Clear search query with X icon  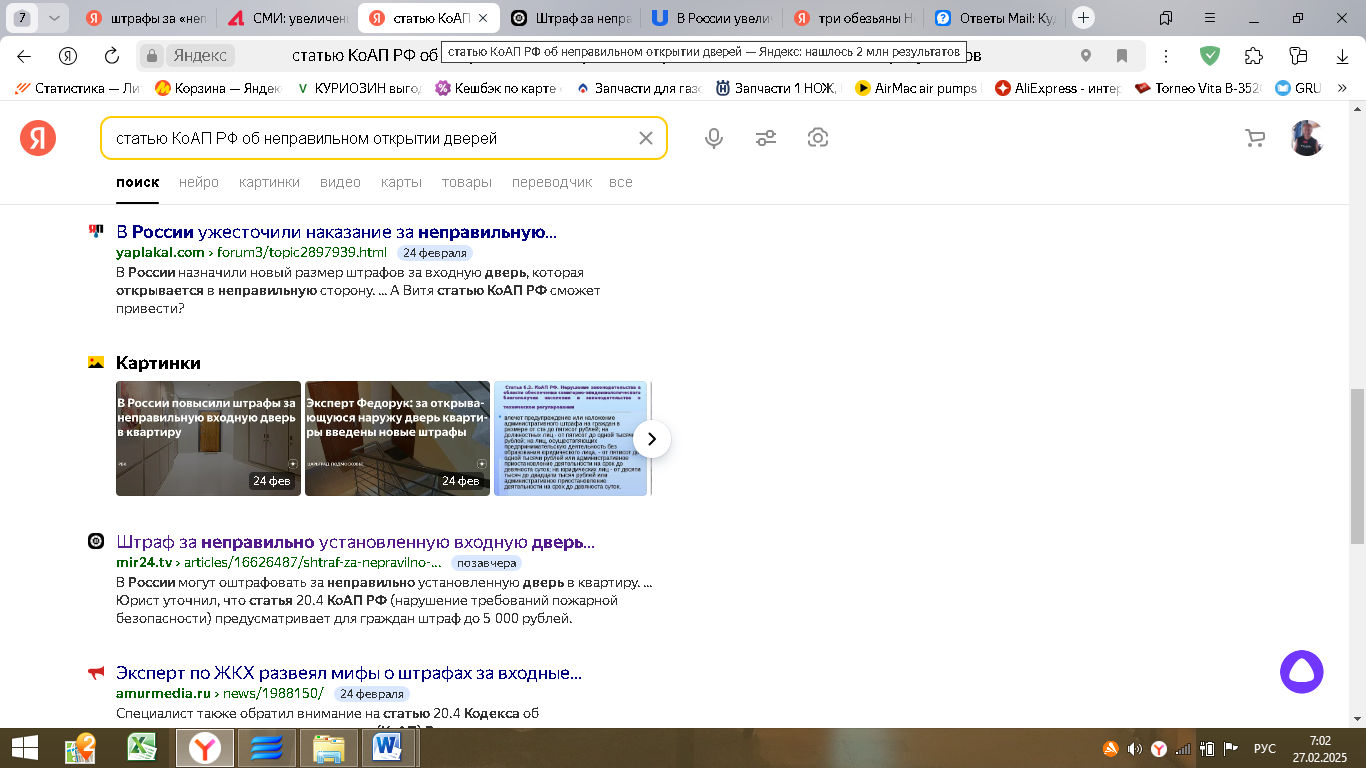tap(646, 138)
